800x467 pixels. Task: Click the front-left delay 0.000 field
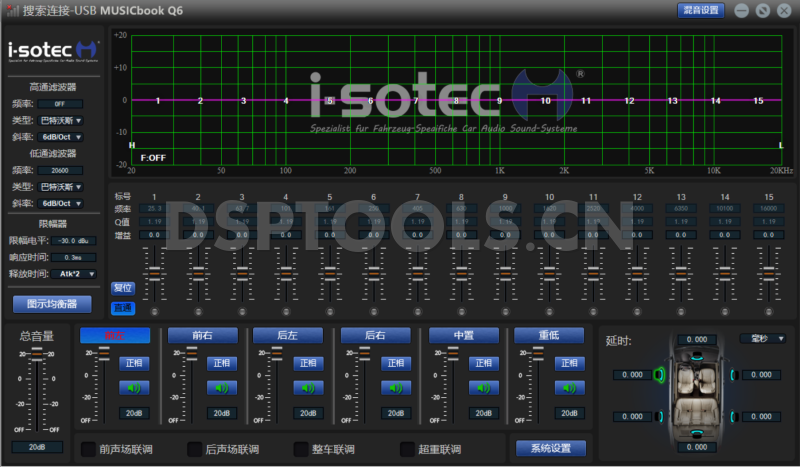click(x=632, y=375)
